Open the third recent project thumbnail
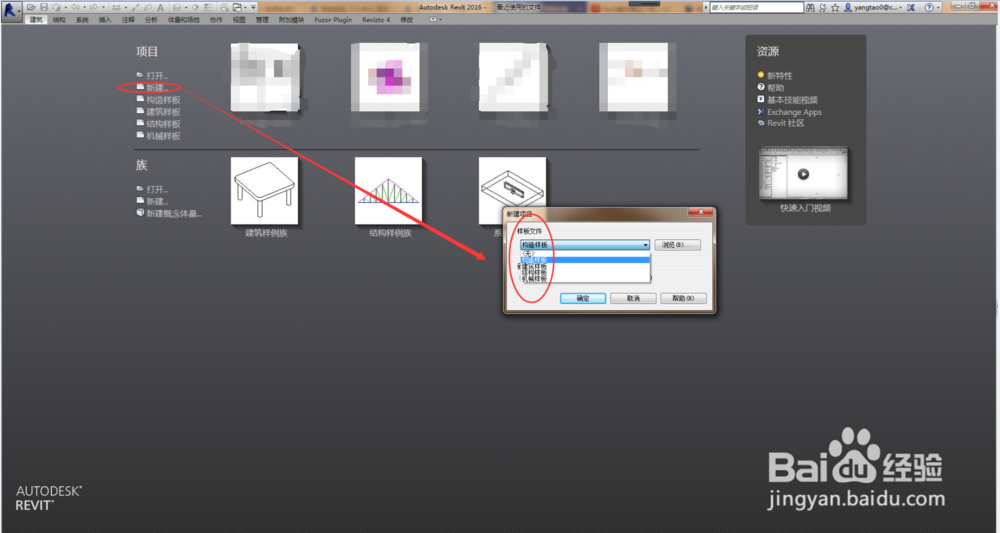This screenshot has width=1000, height=533. 513,77
